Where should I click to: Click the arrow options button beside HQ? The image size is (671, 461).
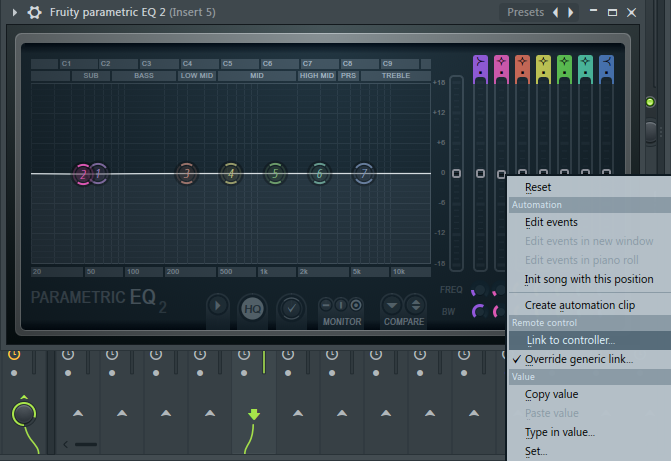click(218, 306)
